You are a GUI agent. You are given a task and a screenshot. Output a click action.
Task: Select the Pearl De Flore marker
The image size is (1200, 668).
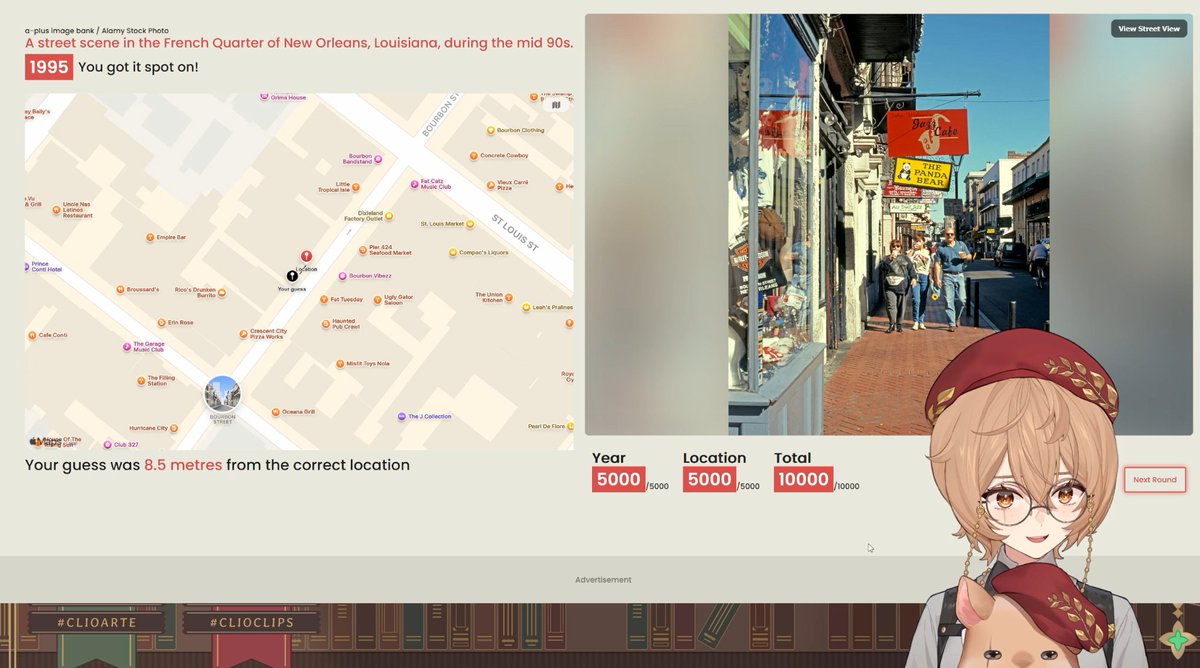(570, 426)
